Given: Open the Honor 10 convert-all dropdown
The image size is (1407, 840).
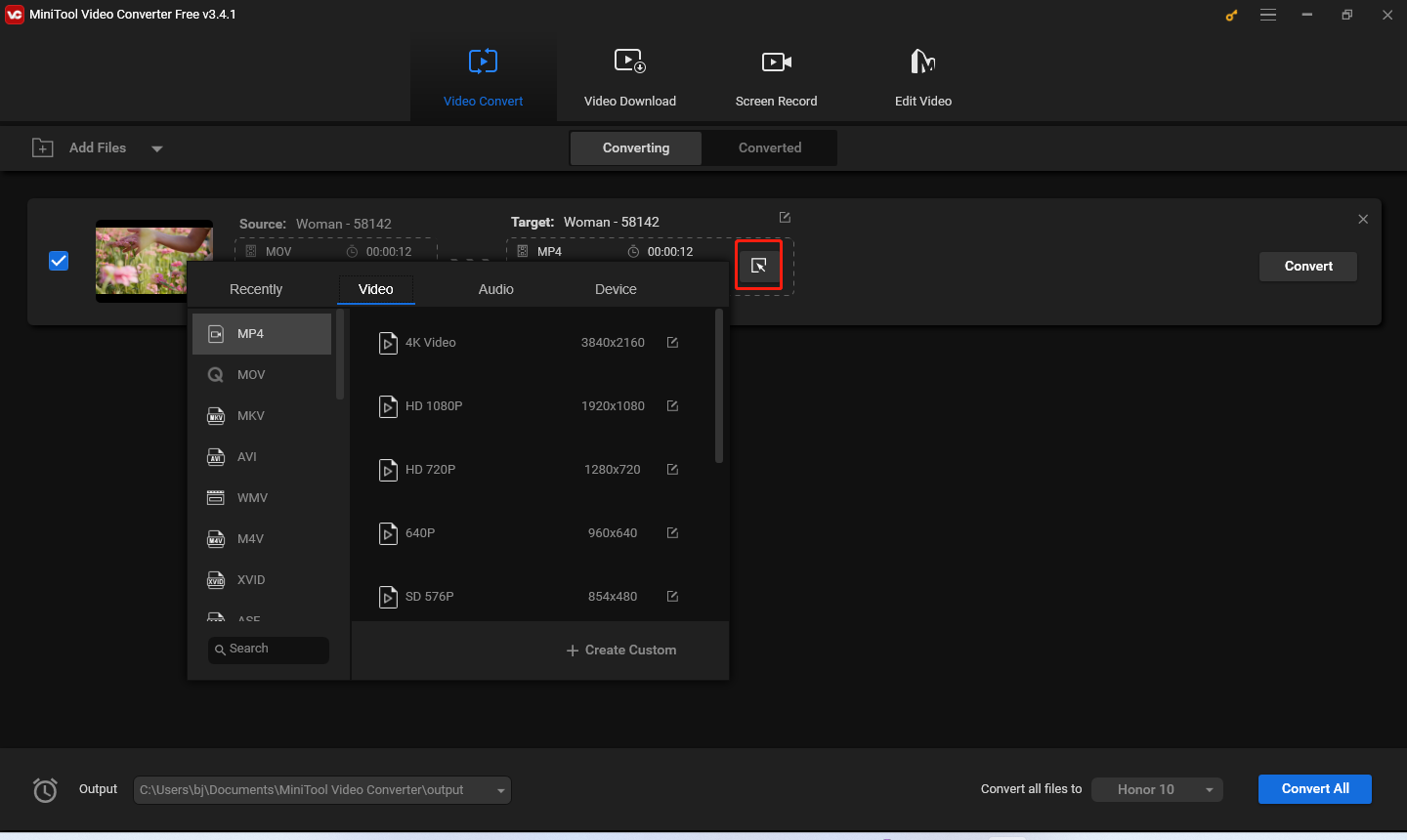Looking at the screenshot, I should [x=1157, y=789].
